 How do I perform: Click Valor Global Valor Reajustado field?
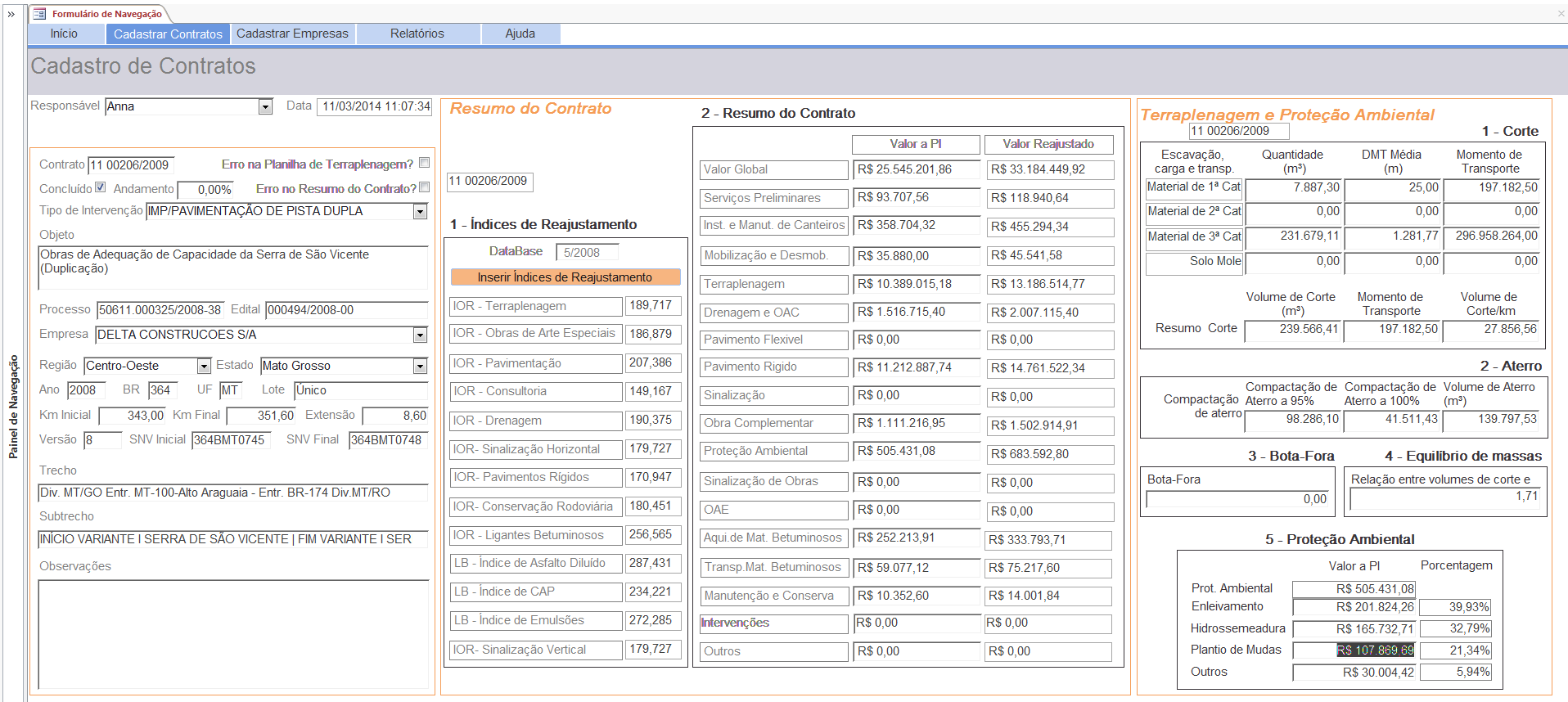pos(1049,170)
